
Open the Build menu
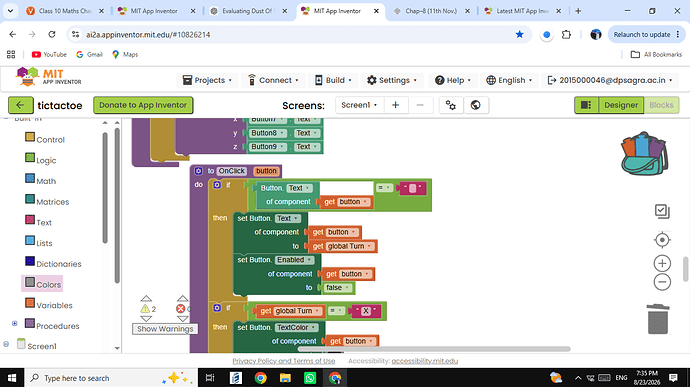click(x=334, y=80)
